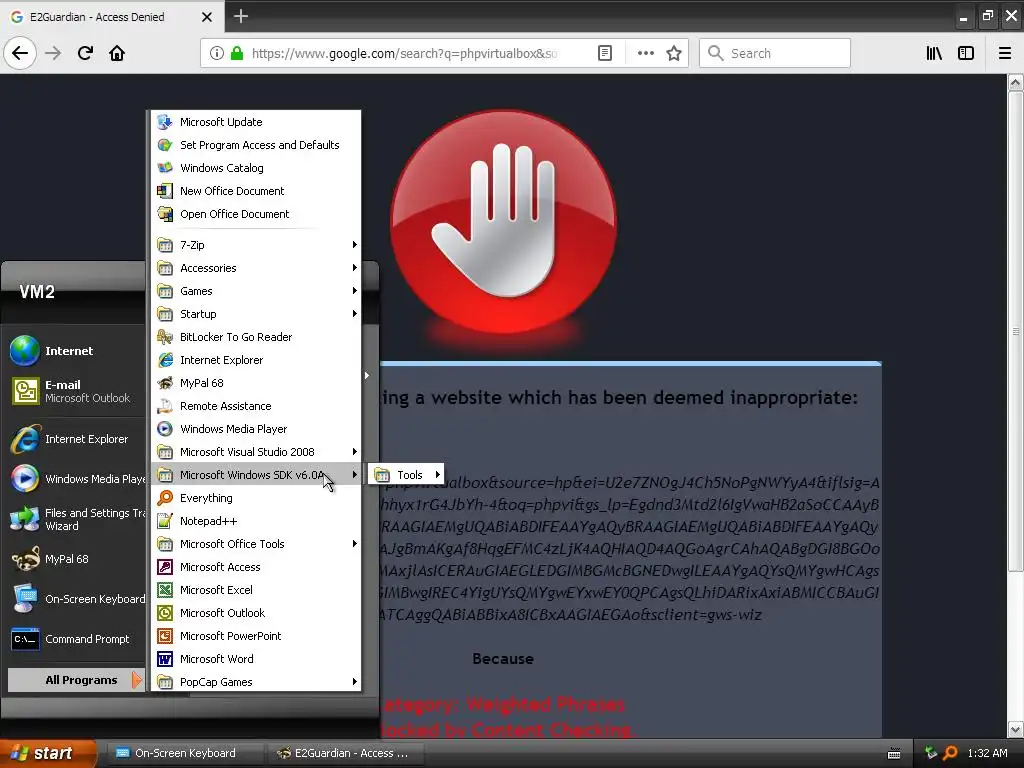Click page scrollbar down arrow
Screen dimensions: 1024x768
point(1015,729)
